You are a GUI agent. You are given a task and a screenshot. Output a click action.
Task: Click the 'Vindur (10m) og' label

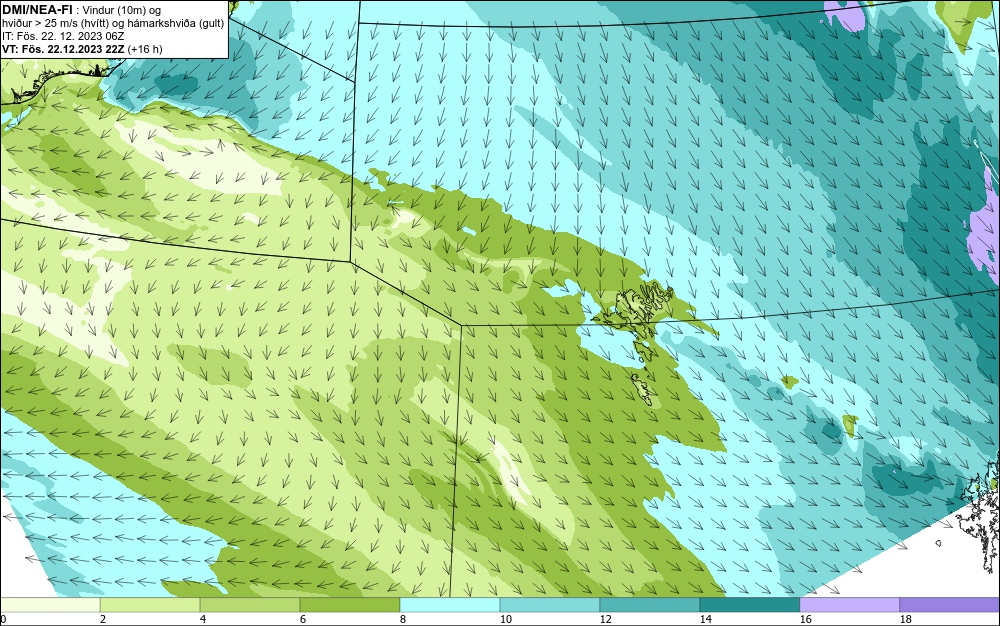(121, 10)
